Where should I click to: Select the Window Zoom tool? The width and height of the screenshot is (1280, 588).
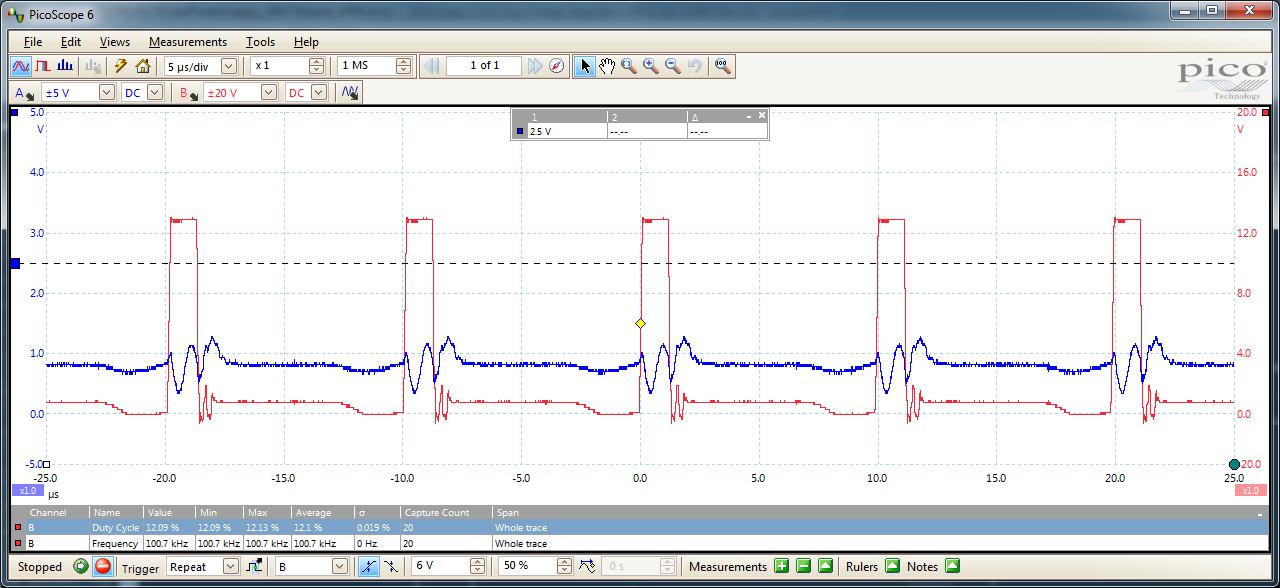tap(629, 66)
